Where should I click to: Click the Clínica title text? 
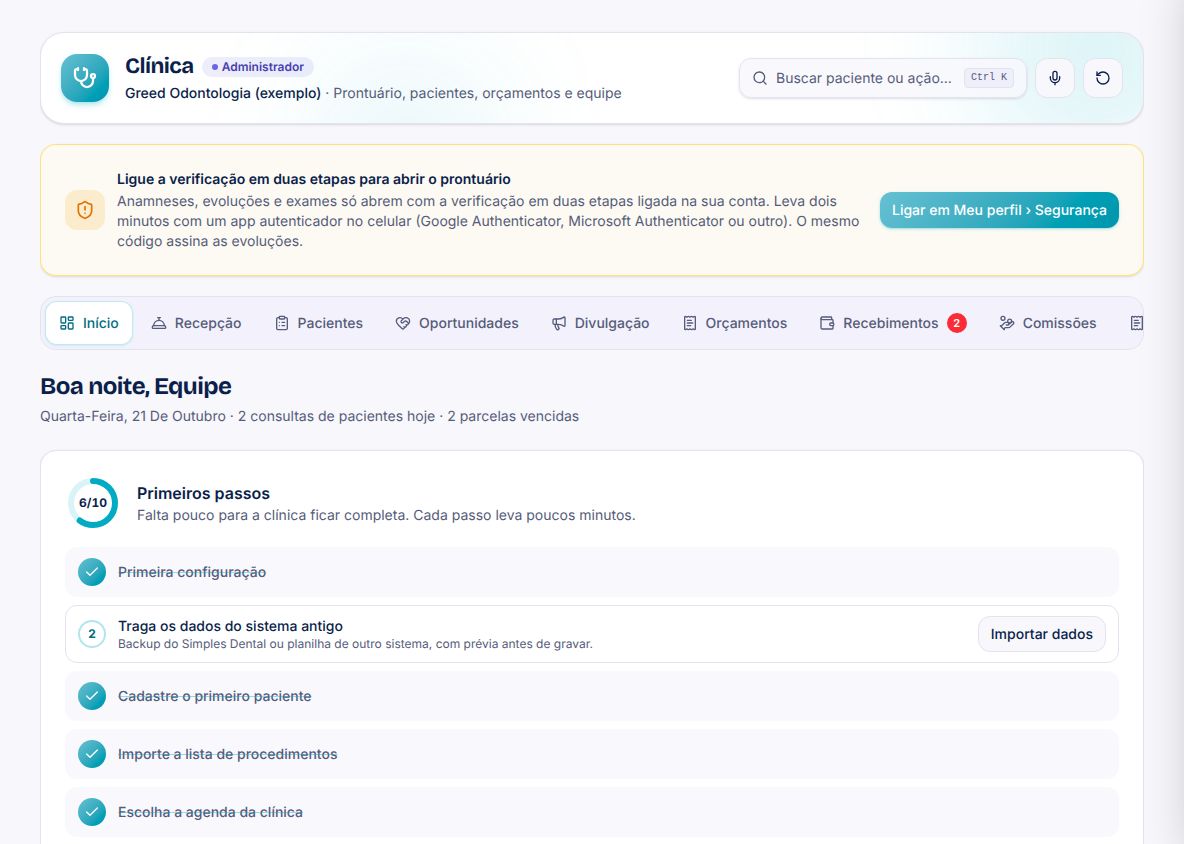coord(159,66)
